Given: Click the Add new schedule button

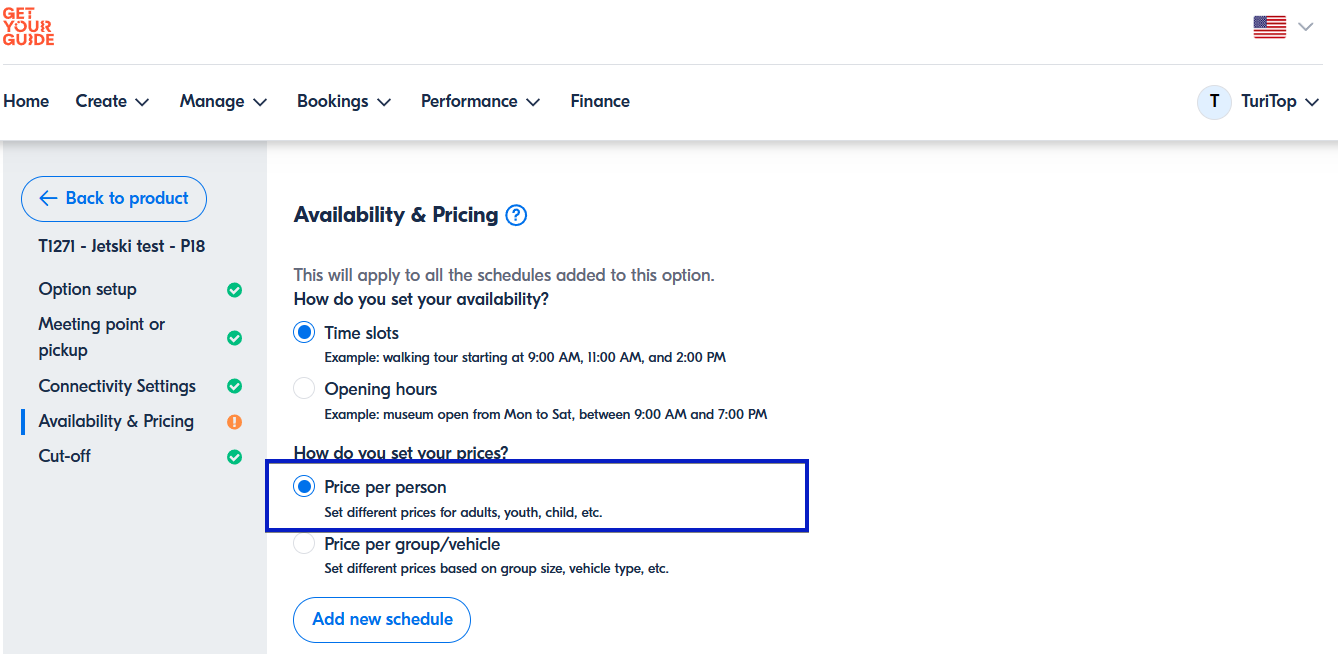Looking at the screenshot, I should click(381, 620).
